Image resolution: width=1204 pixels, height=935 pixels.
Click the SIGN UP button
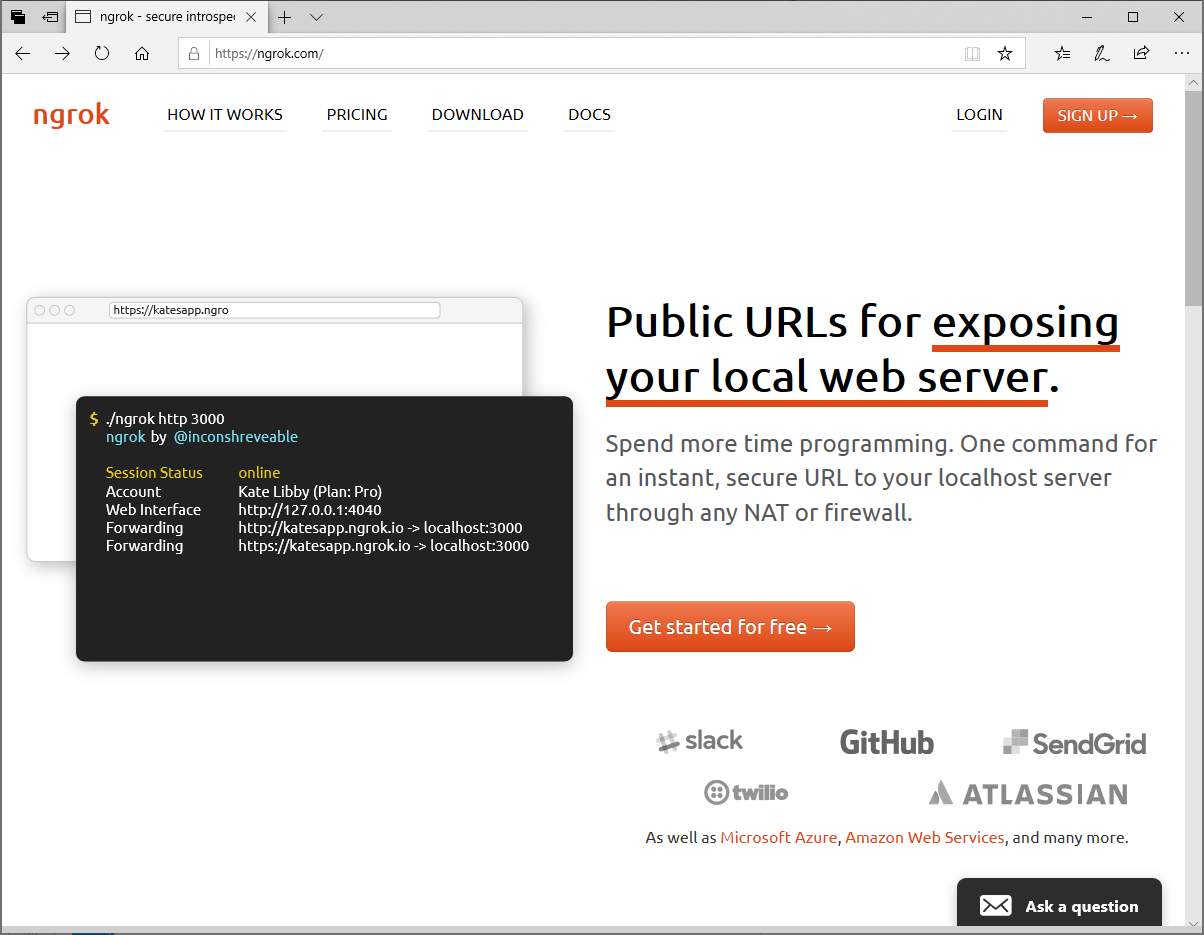(x=1097, y=116)
